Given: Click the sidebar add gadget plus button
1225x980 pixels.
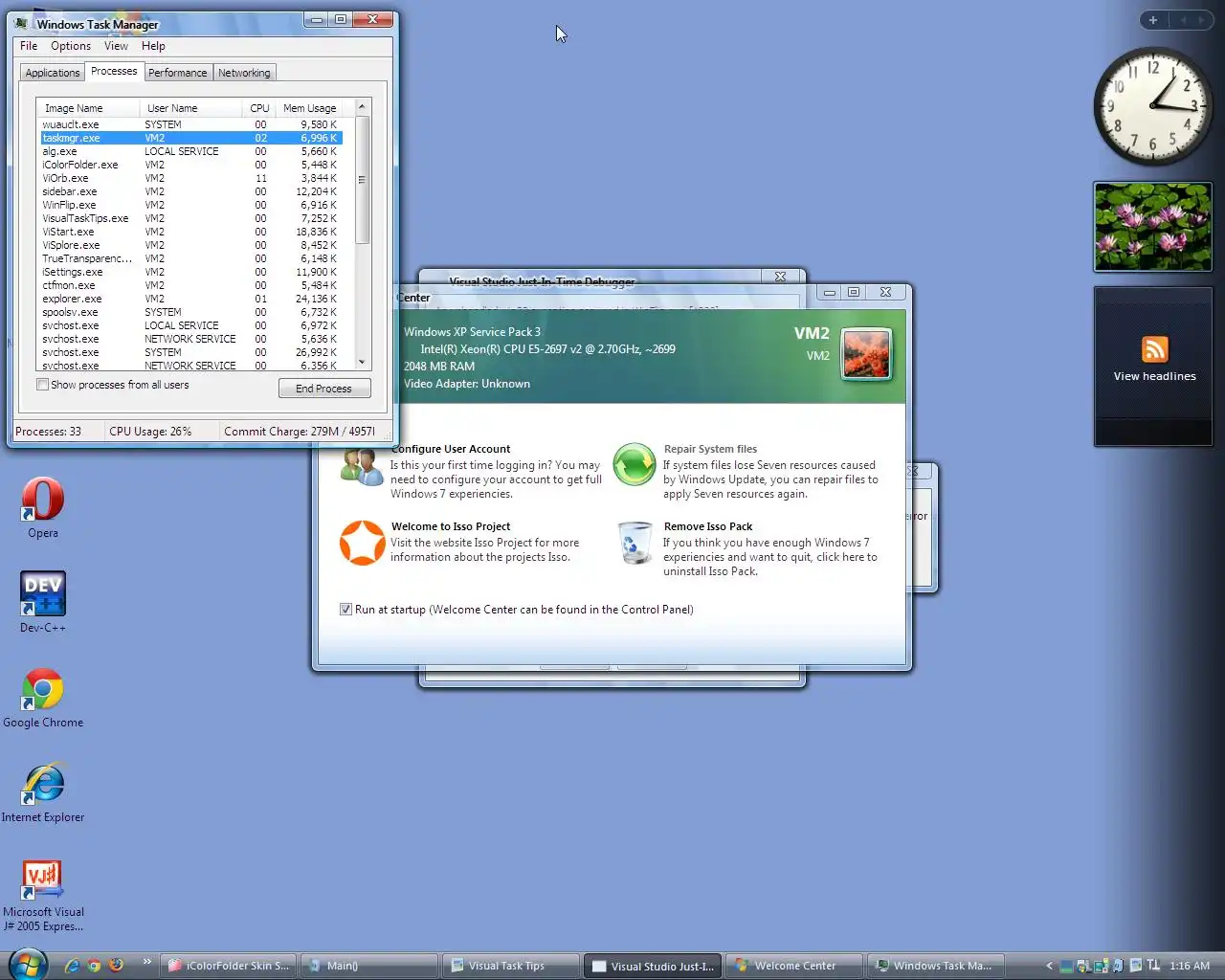Looking at the screenshot, I should click(x=1153, y=20).
